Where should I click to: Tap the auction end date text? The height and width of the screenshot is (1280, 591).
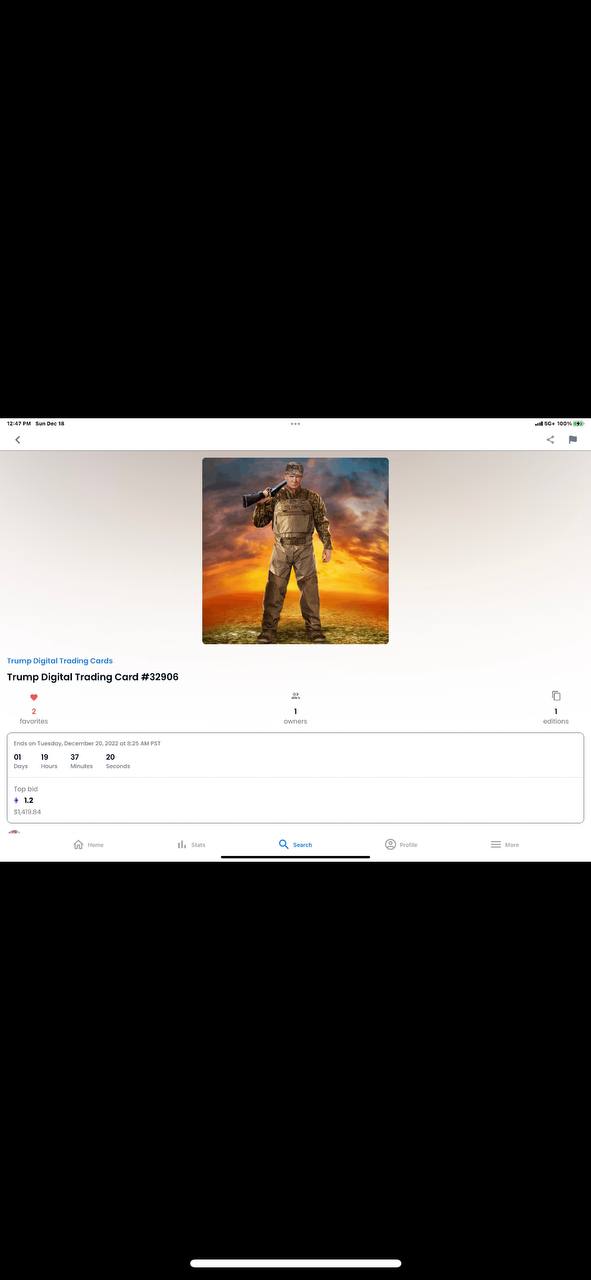coord(87,744)
